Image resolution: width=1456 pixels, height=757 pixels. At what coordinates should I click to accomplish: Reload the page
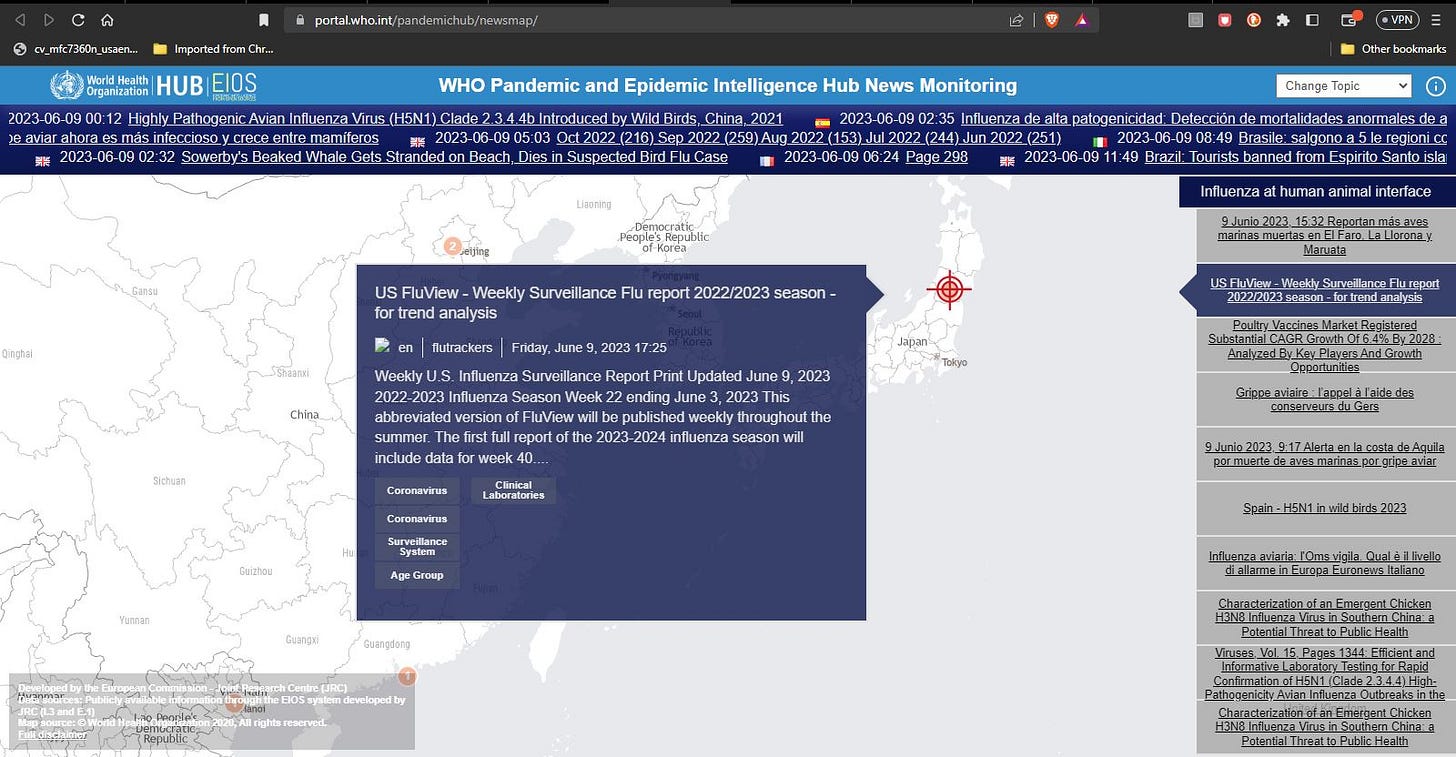click(x=78, y=19)
